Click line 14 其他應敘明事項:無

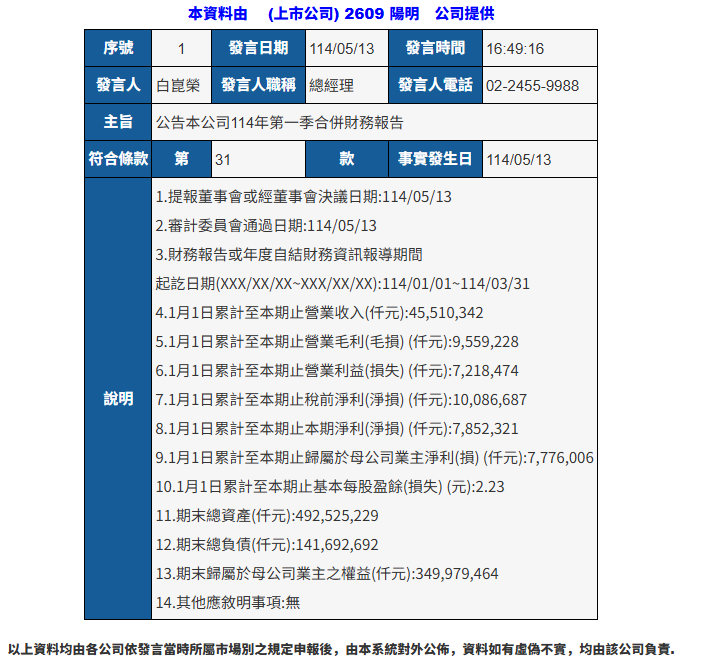(228, 603)
